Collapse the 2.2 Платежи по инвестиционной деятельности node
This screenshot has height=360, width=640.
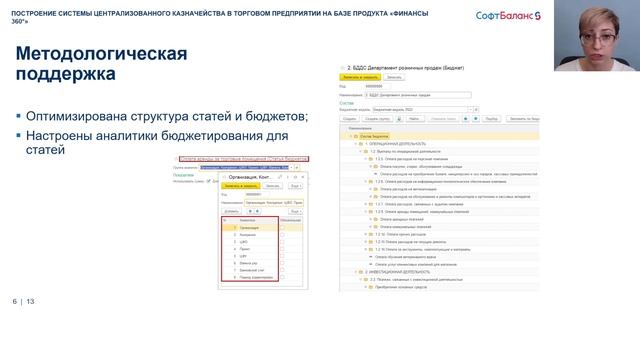click(x=361, y=280)
